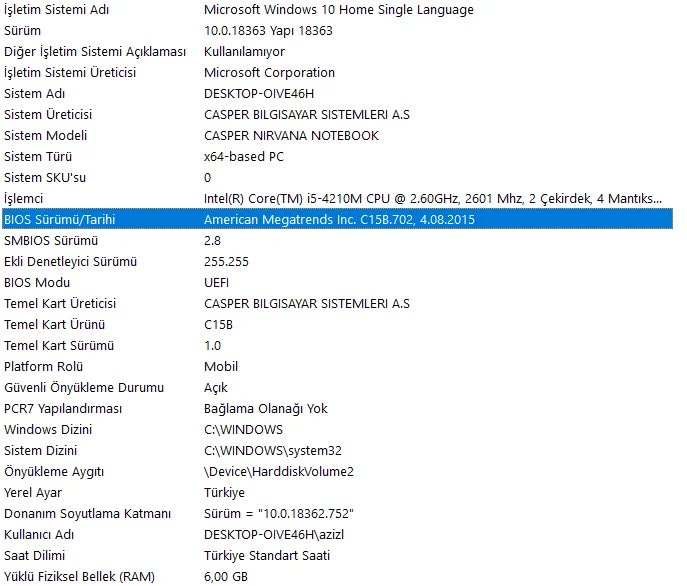687x586 pixels.
Task: Select the Önyükleme Aygıtı label
Action: point(54,472)
